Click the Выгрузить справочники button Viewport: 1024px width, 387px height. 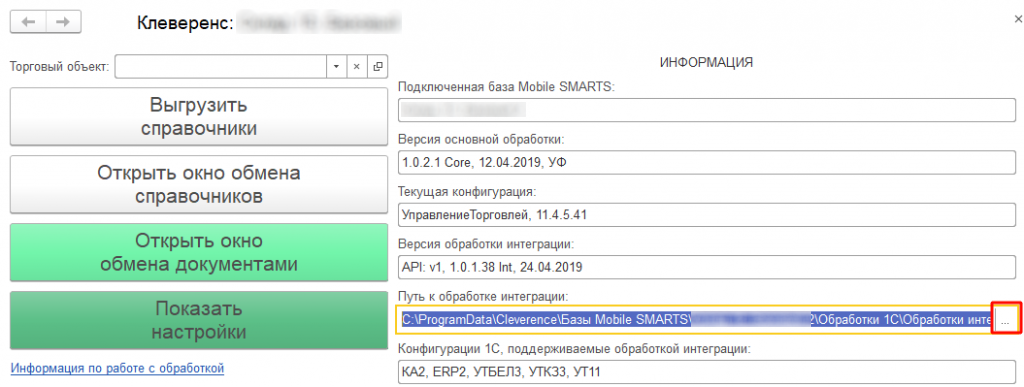[199, 117]
